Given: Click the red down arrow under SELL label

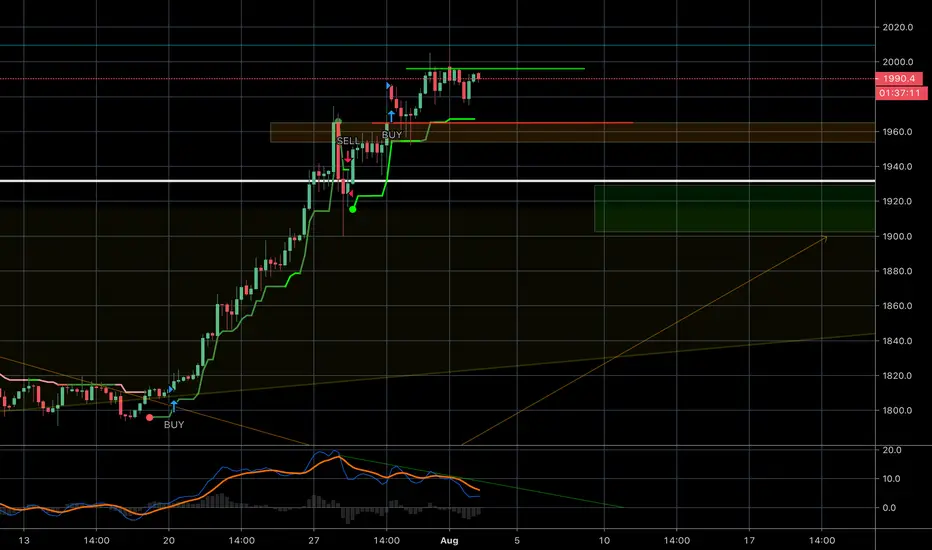Looking at the screenshot, I should tap(348, 159).
